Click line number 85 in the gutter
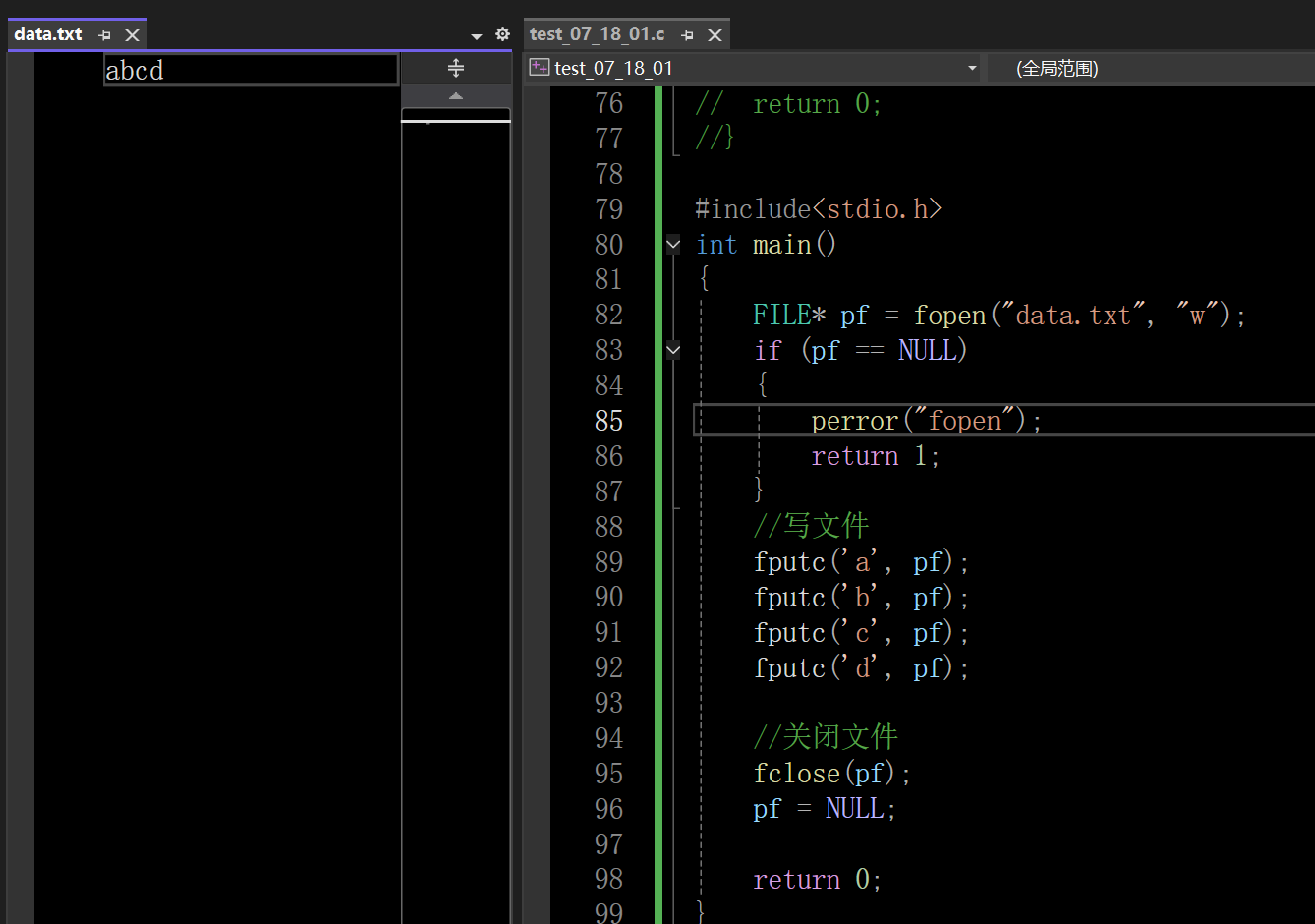1315x924 pixels. (x=608, y=421)
